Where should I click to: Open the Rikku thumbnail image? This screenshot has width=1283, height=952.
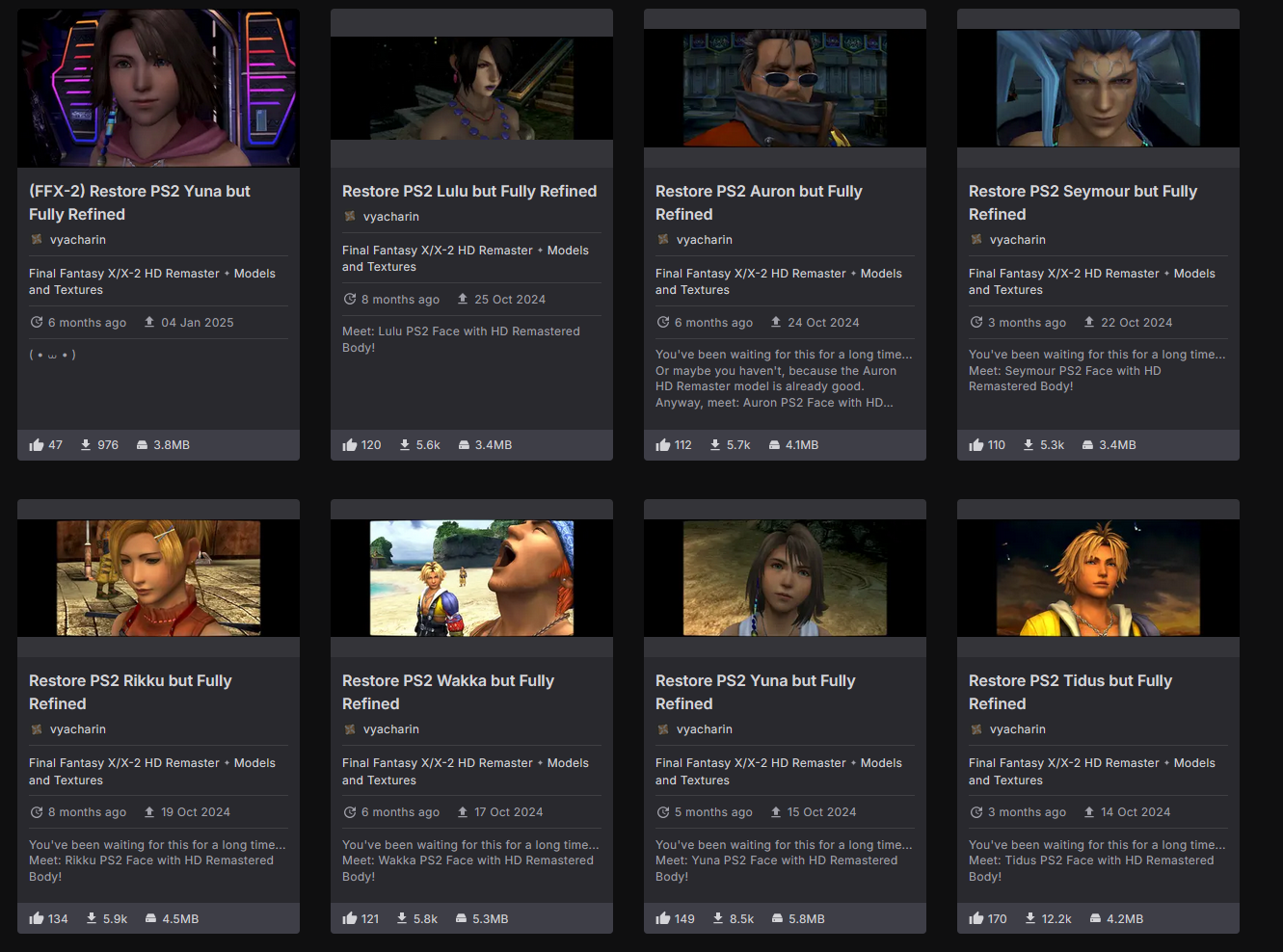[x=158, y=578]
